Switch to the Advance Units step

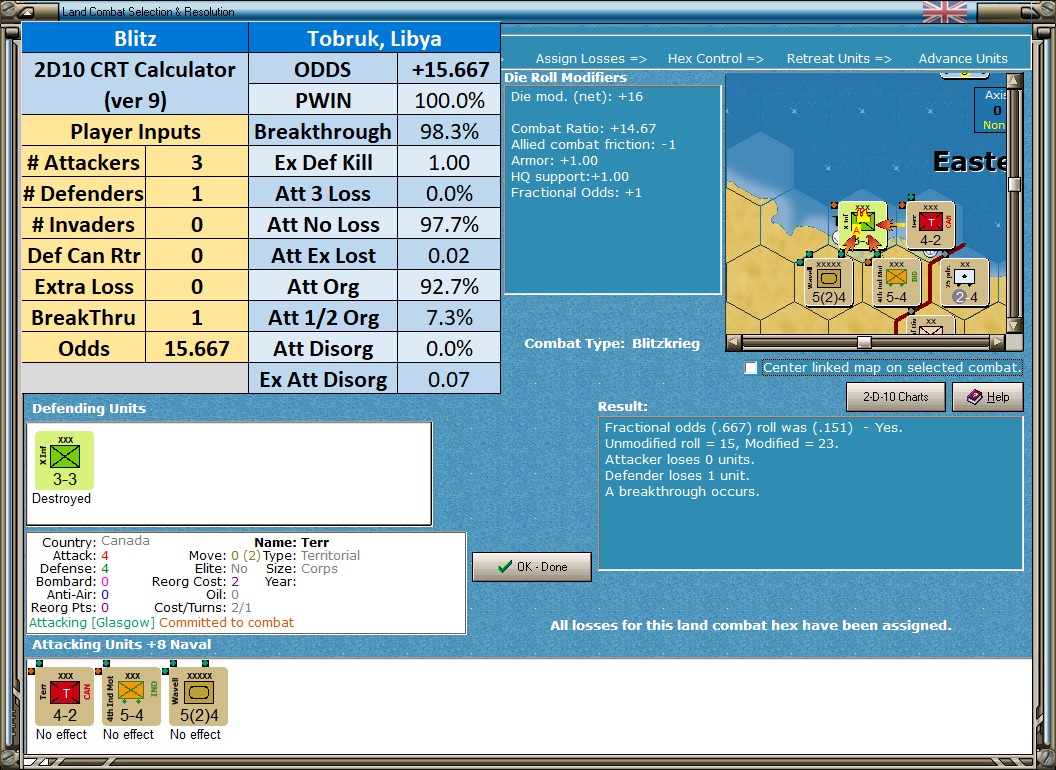(963, 59)
